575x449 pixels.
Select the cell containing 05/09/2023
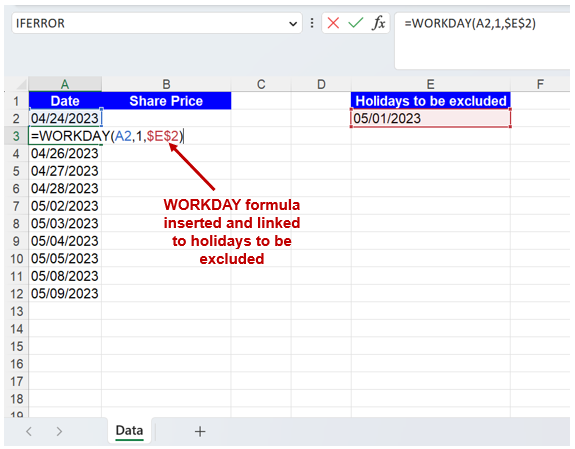(x=65, y=294)
